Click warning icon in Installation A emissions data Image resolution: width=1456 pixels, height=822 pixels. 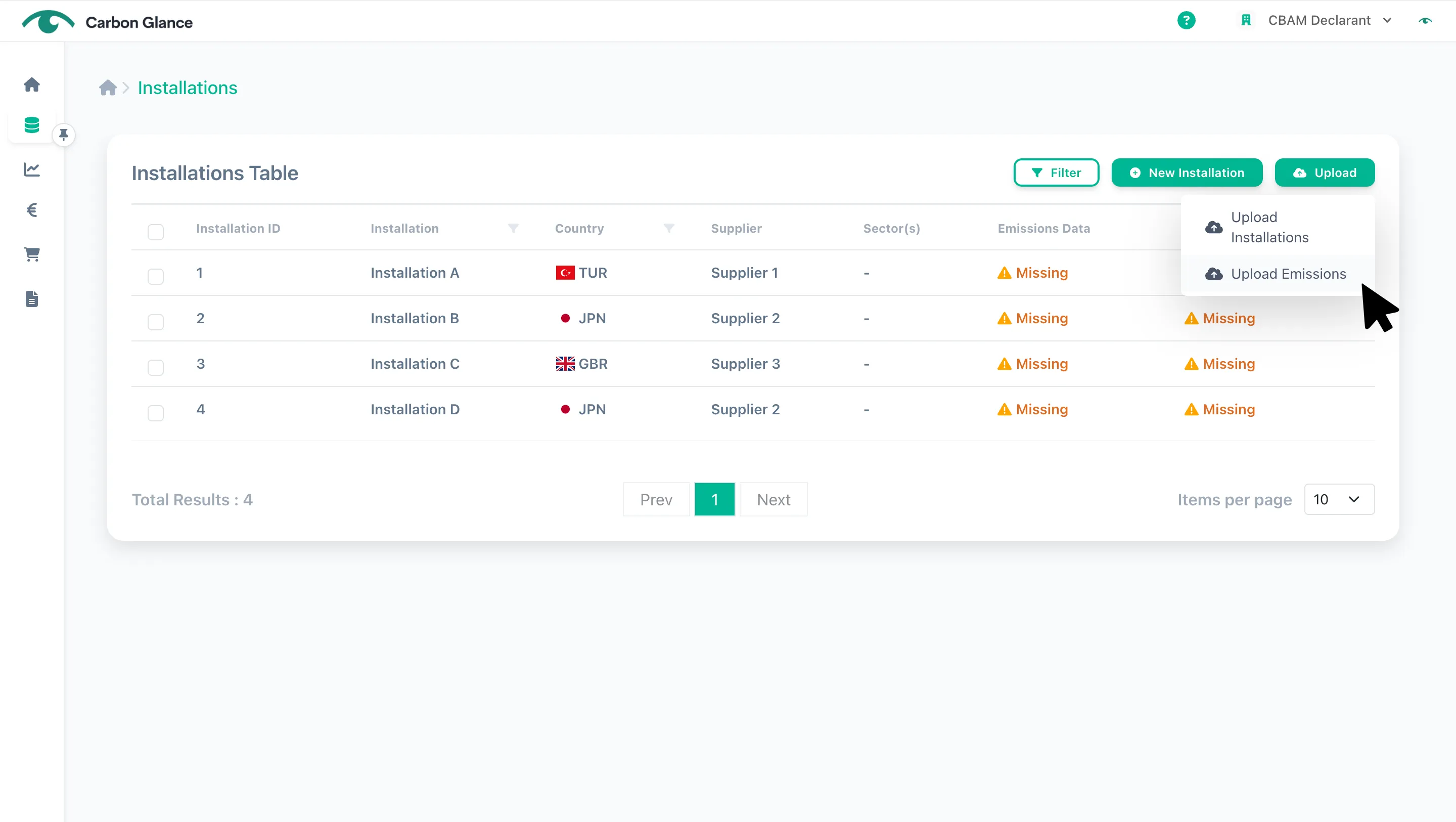tap(1004, 273)
